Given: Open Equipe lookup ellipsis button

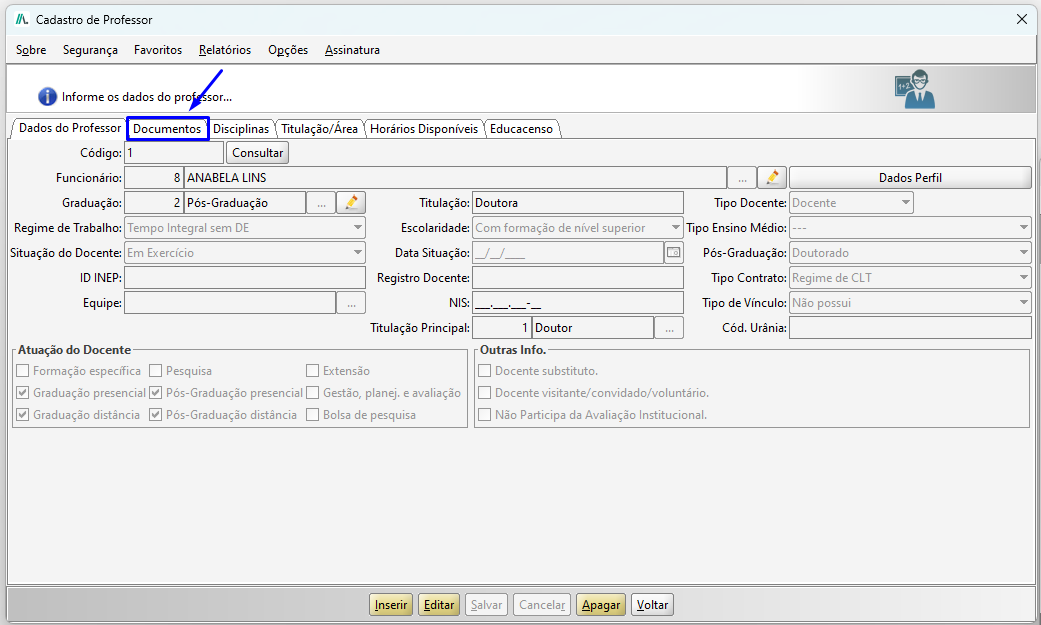Looking at the screenshot, I should [x=351, y=303].
